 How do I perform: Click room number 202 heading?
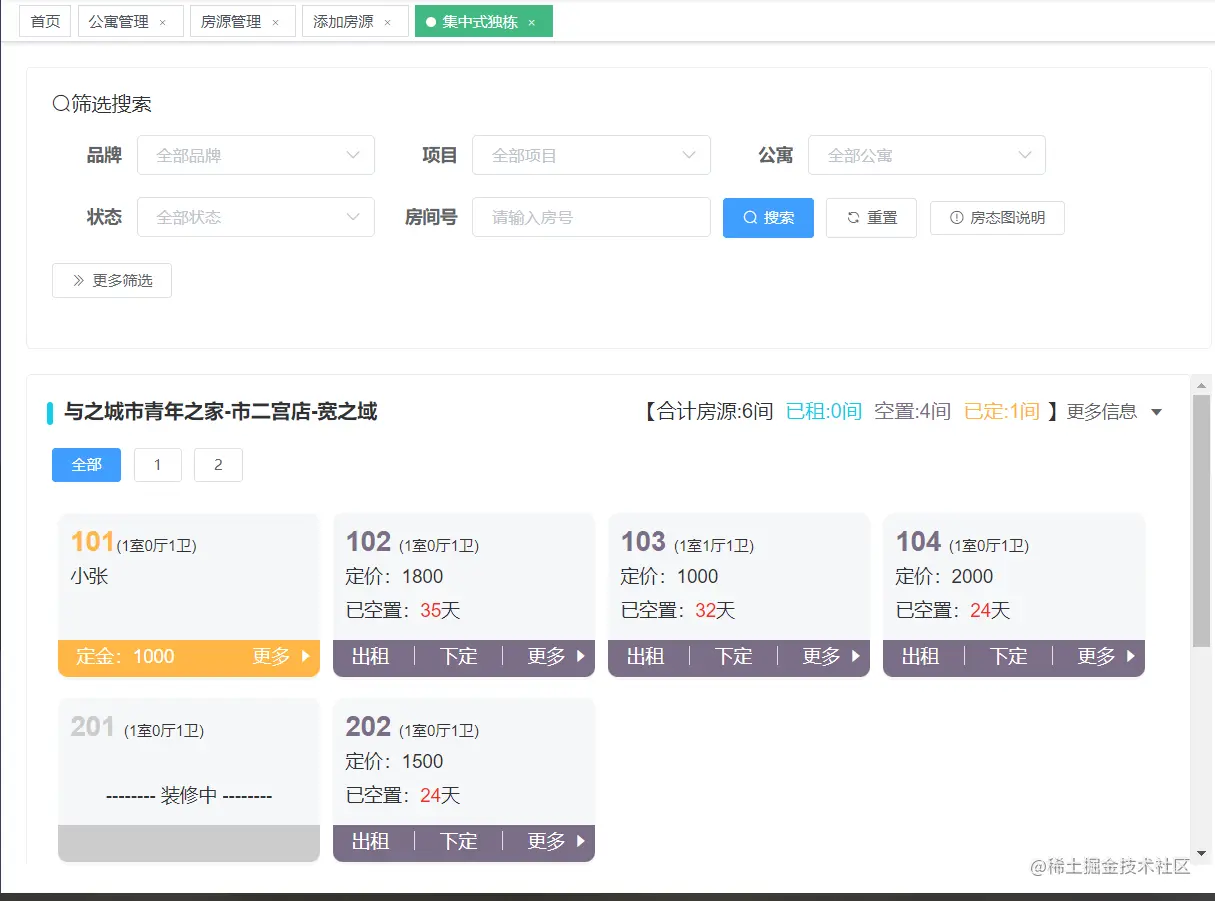click(x=368, y=727)
